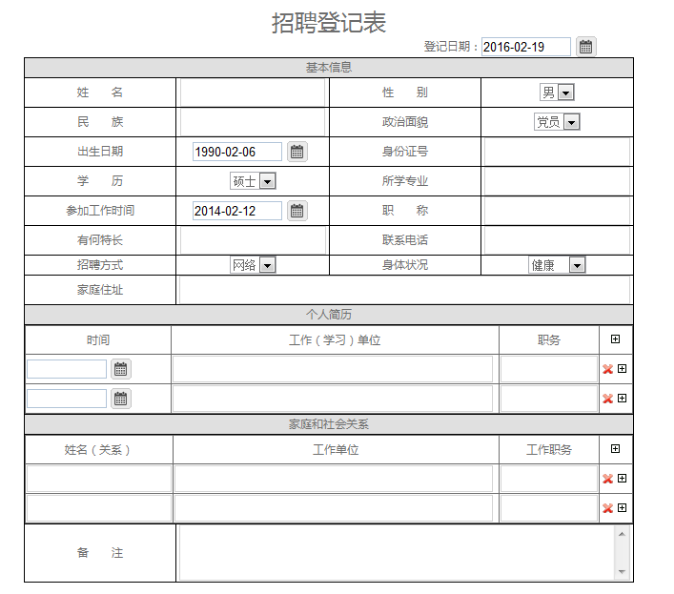Open calendar in second 个人简历 row
Screen dimensions: 674x594
click(121, 399)
